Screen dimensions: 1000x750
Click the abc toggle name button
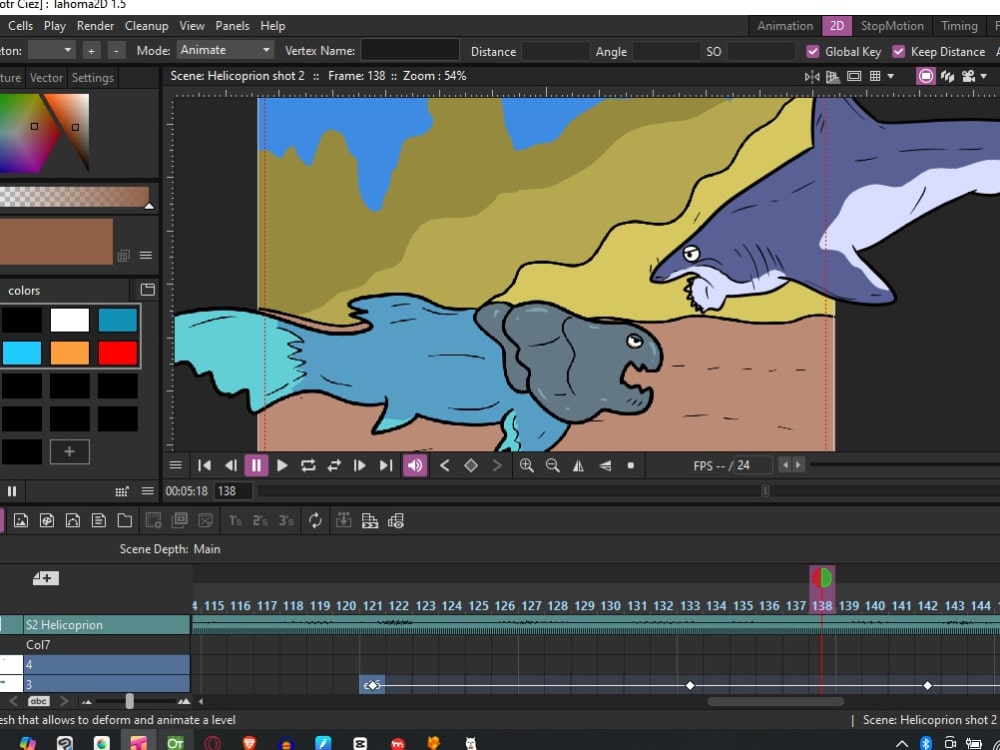[x=39, y=702]
